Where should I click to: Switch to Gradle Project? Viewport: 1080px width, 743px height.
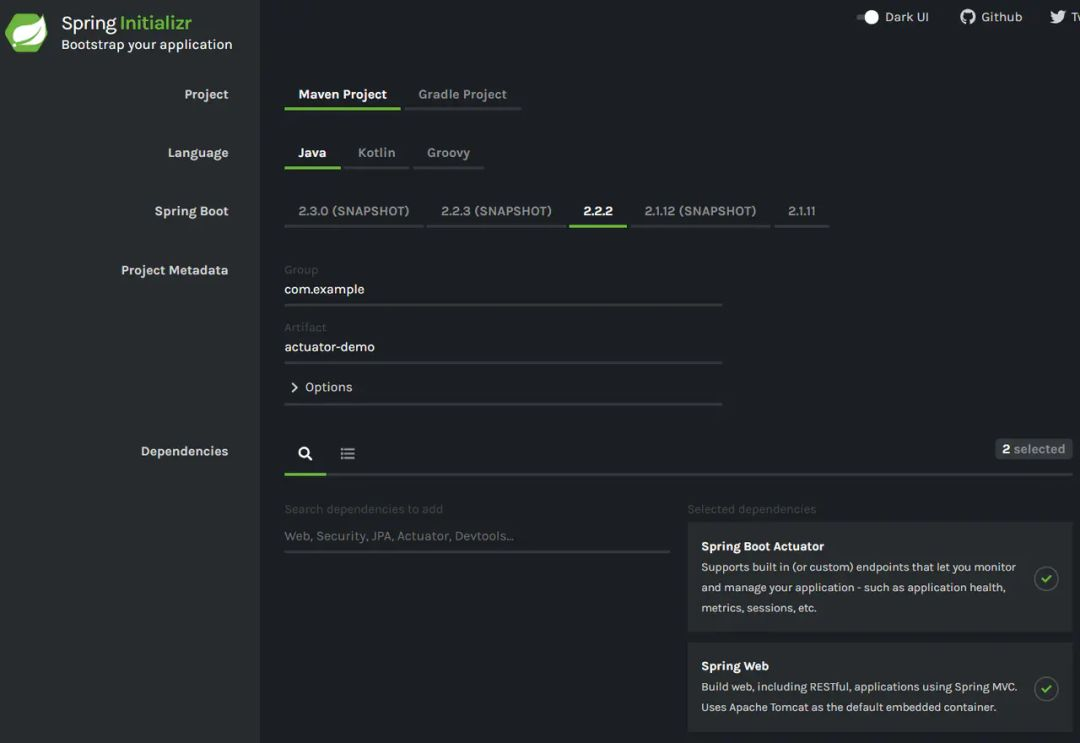(463, 94)
